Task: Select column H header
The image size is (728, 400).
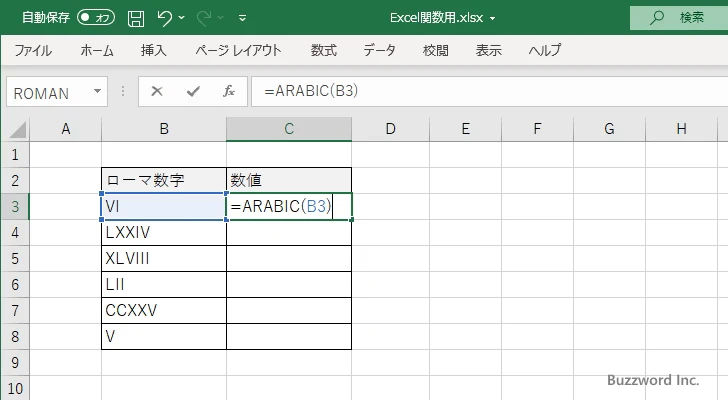Action: point(681,129)
